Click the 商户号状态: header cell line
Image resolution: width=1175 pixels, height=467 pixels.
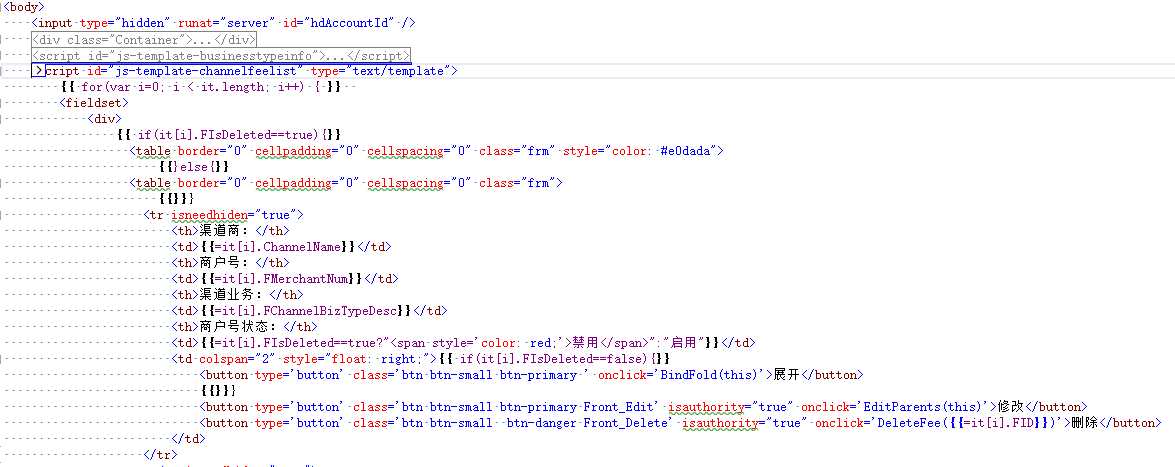point(245,326)
